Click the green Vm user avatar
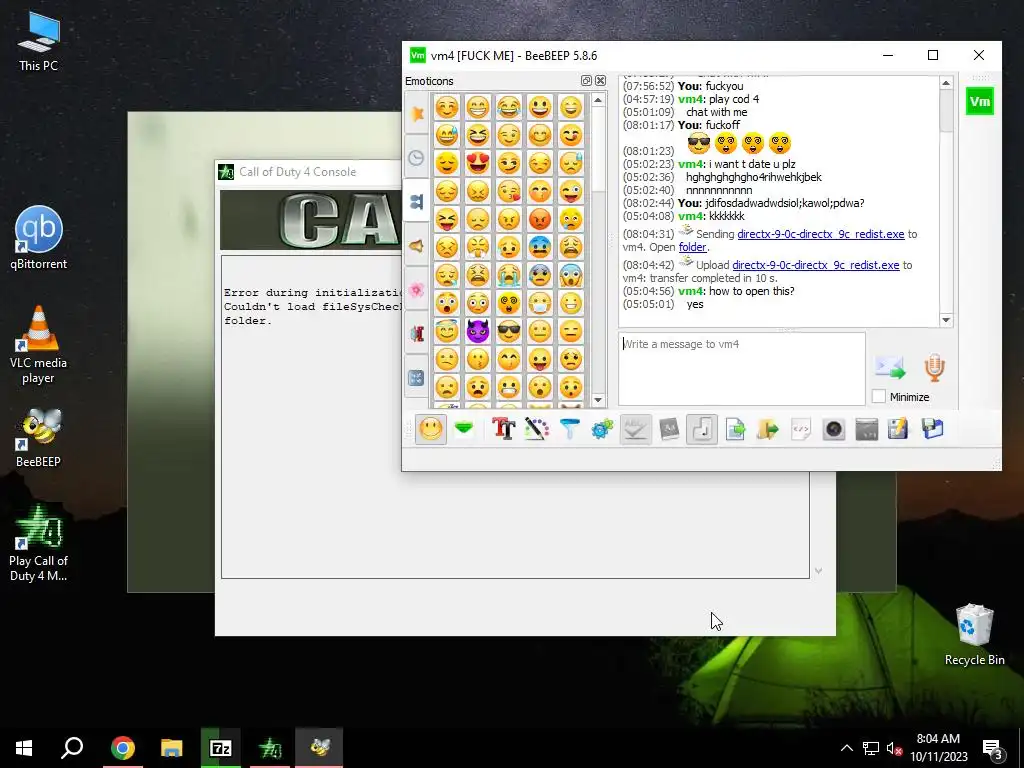 pyautogui.click(x=980, y=101)
